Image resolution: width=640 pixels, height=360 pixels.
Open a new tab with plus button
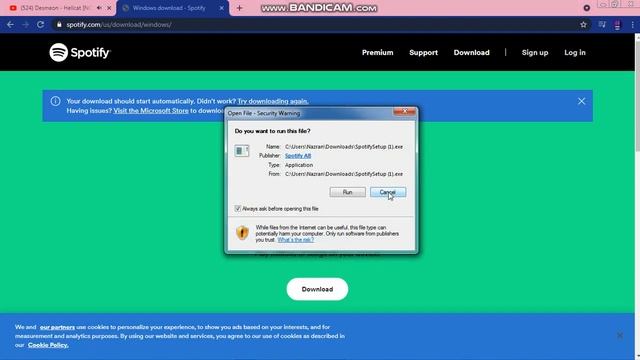click(x=240, y=8)
